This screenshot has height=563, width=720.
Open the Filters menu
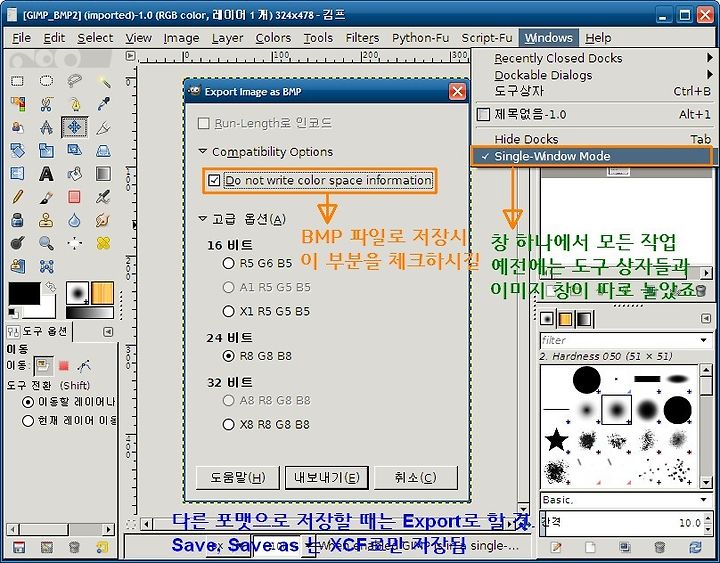[362, 38]
